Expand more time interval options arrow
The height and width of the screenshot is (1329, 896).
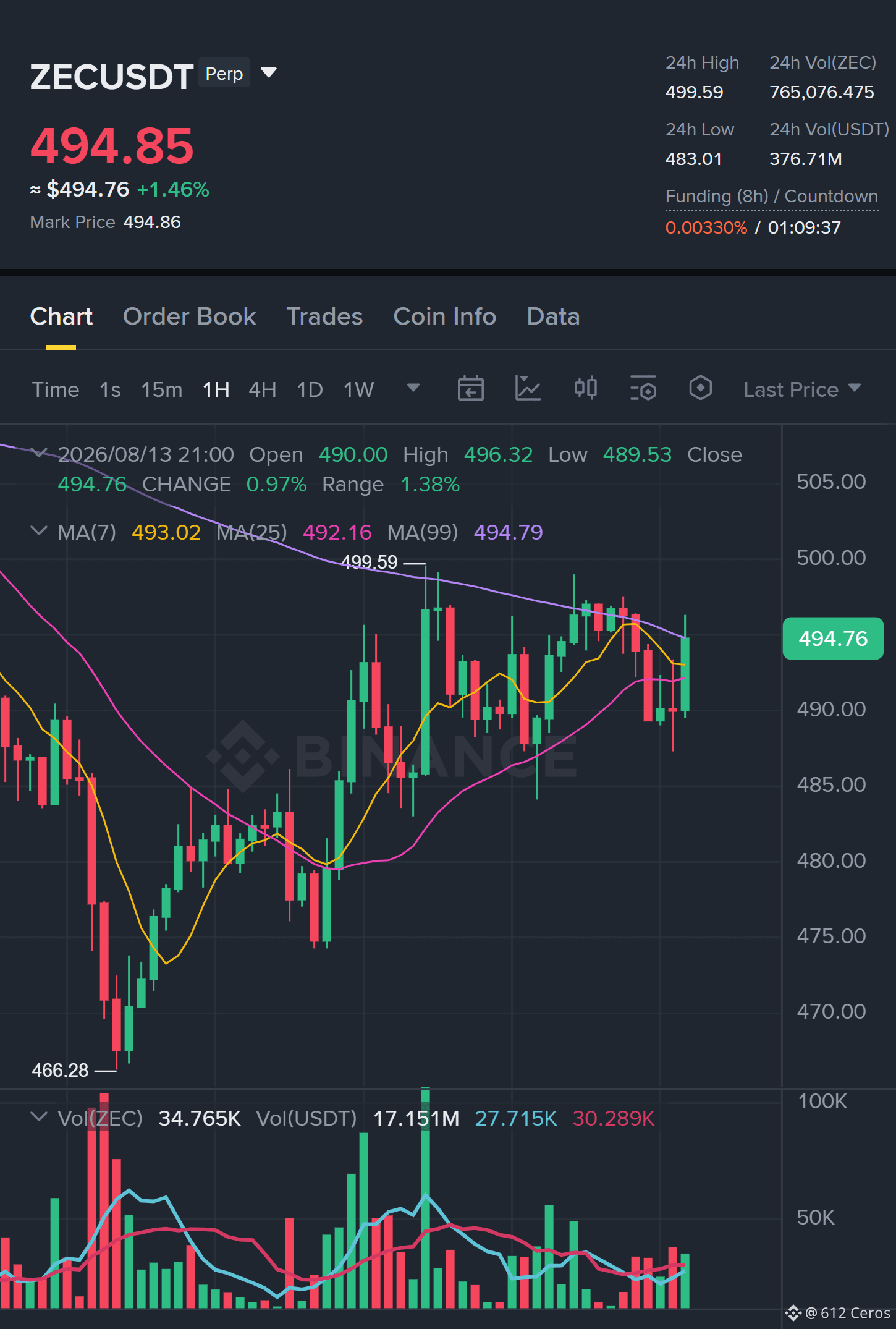point(413,388)
